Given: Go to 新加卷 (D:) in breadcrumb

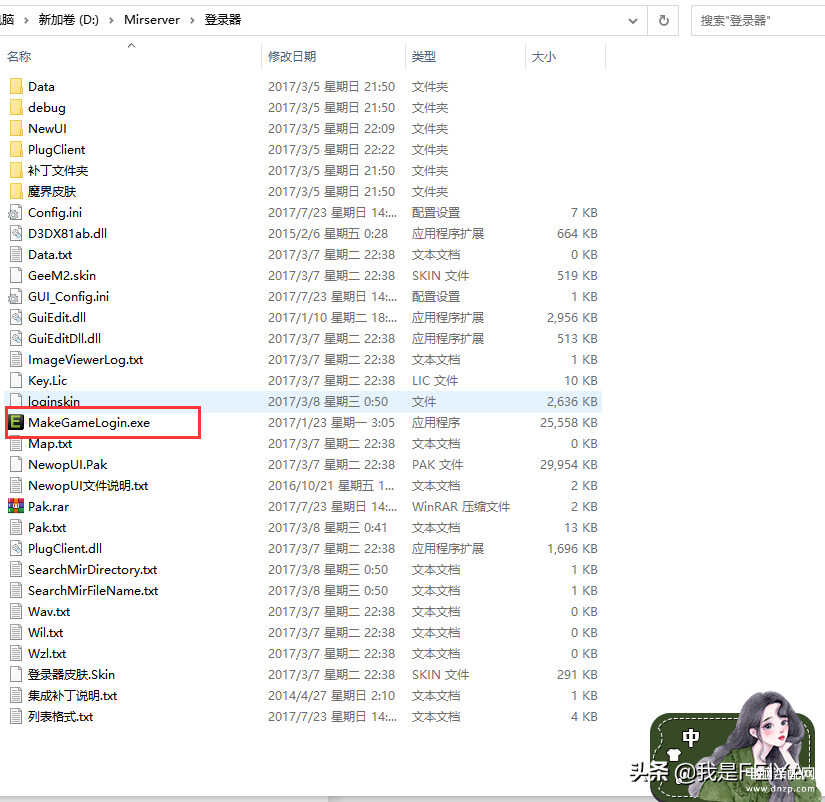Looking at the screenshot, I should (x=68, y=20).
